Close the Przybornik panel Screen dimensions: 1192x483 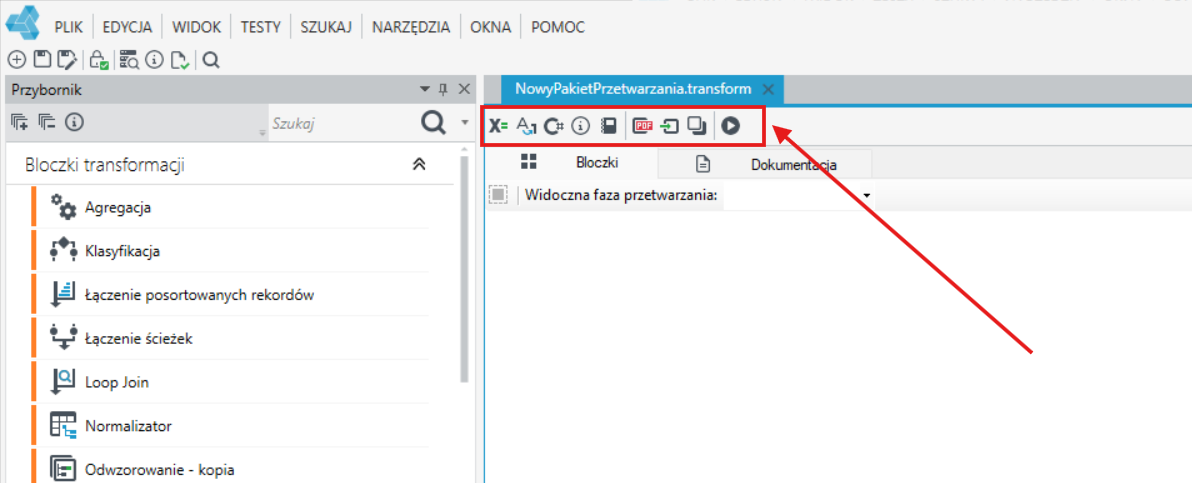(x=464, y=90)
